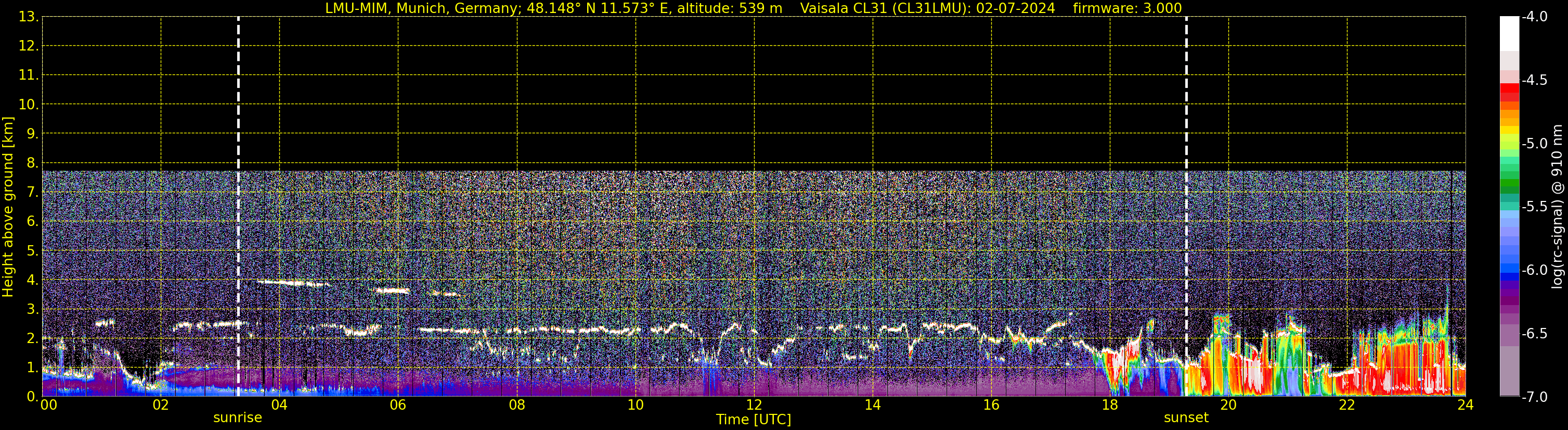Click the 'sunset' label below the plot

point(1186,418)
